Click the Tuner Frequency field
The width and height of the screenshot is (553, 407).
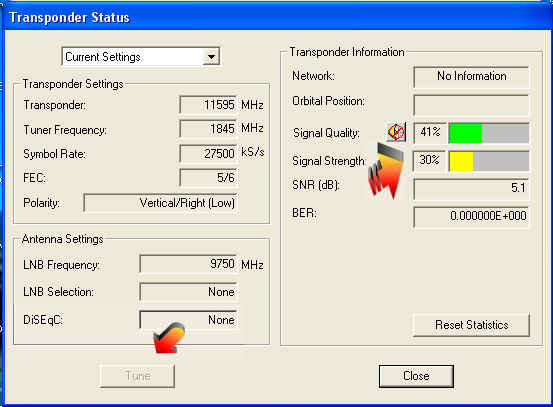click(208, 128)
